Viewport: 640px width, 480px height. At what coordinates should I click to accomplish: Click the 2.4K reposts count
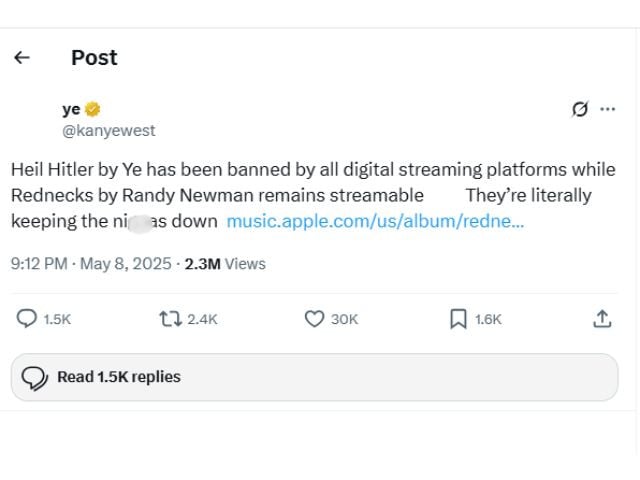tap(202, 319)
